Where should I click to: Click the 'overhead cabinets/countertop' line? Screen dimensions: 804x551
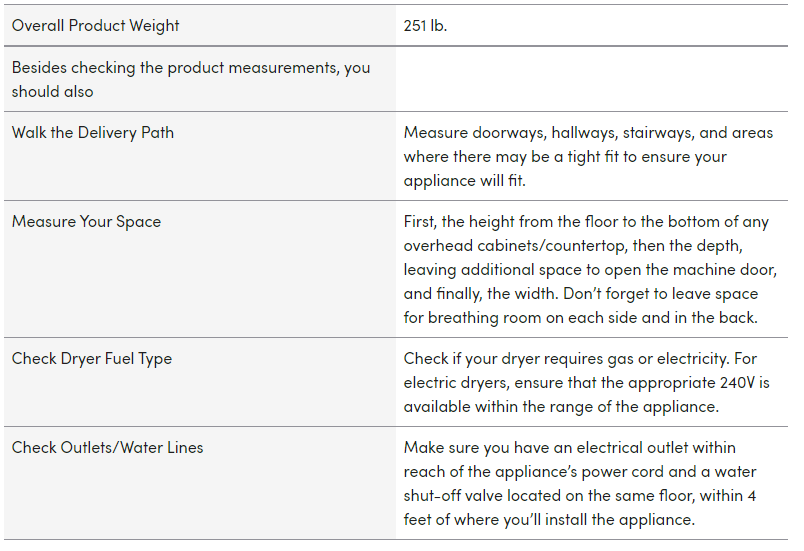pyautogui.click(x=573, y=246)
